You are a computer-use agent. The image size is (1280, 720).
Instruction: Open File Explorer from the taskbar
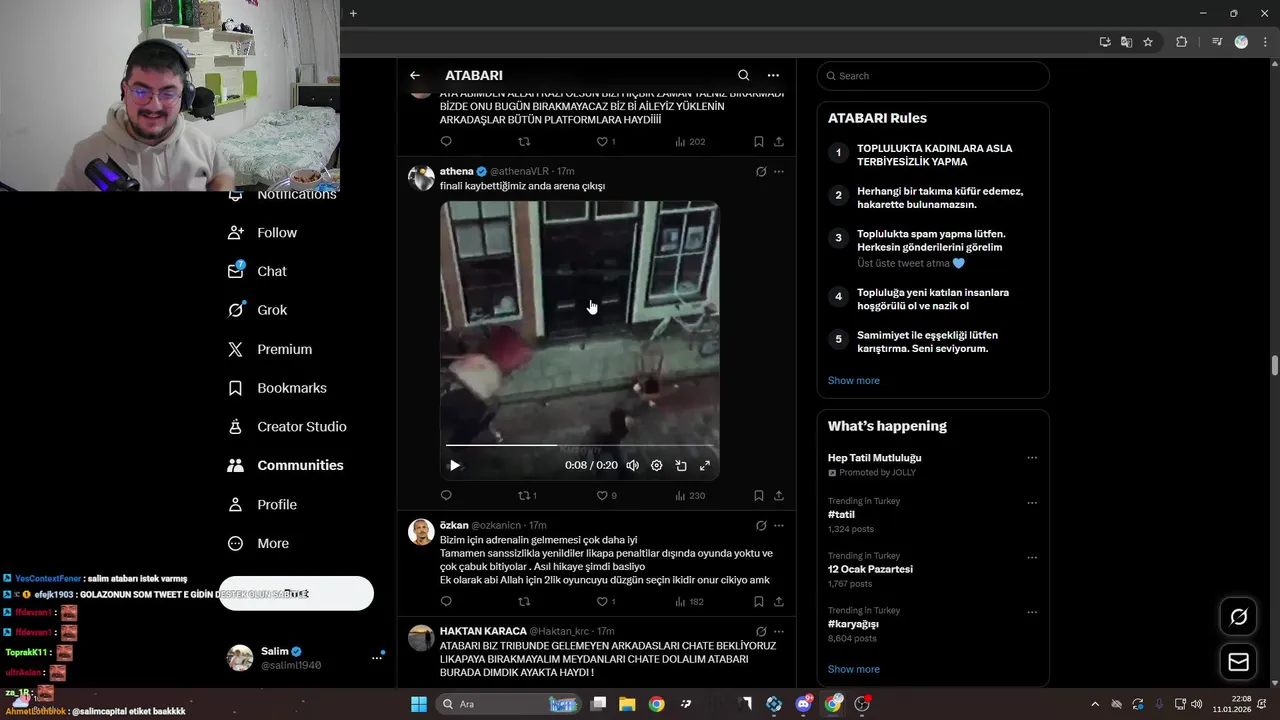[x=627, y=704]
